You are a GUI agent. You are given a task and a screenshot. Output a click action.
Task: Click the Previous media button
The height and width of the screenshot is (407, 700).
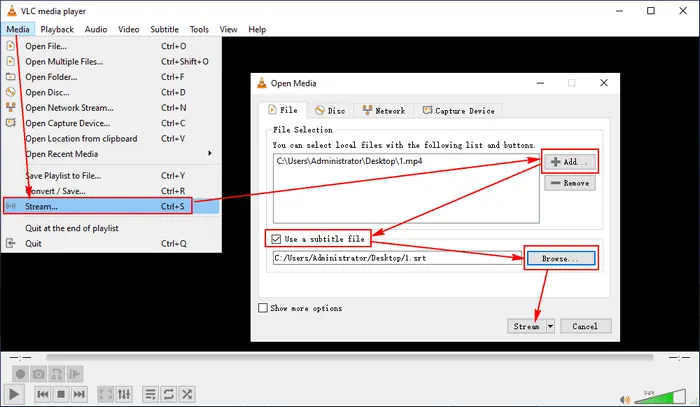coord(43,394)
